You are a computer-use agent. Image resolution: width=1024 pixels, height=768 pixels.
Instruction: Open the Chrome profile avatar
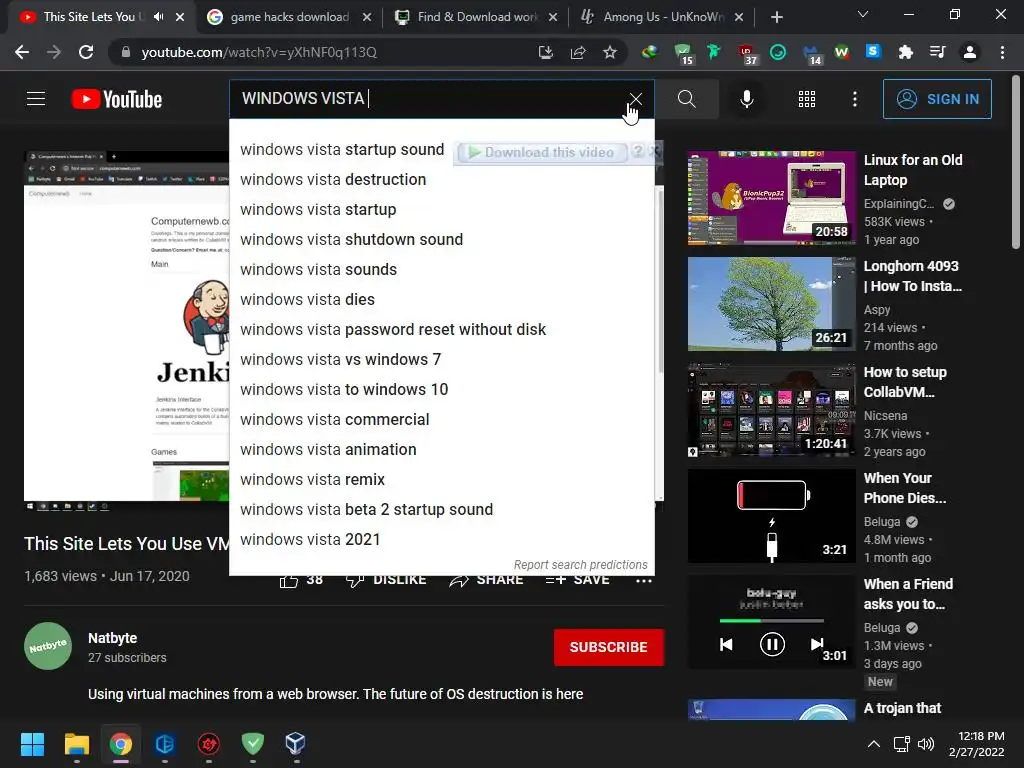(x=970, y=52)
